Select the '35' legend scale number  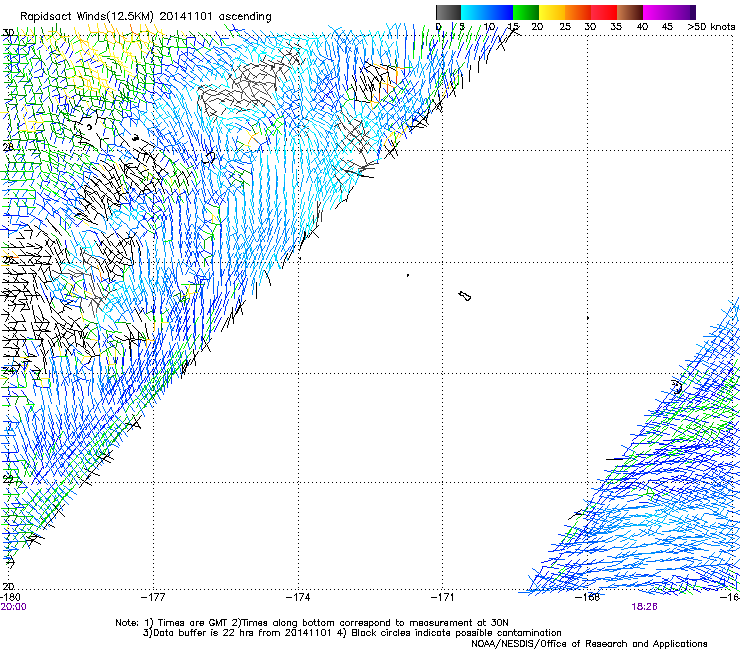(x=616, y=27)
